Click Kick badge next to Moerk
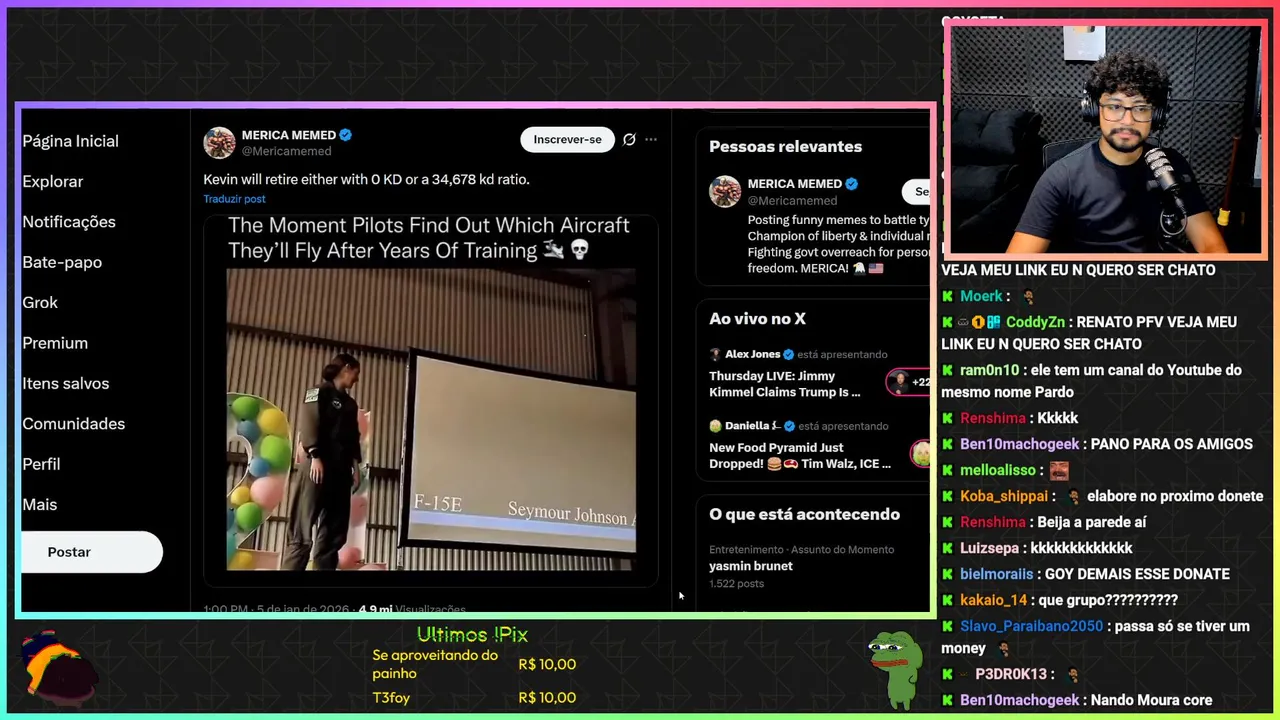 (x=947, y=296)
